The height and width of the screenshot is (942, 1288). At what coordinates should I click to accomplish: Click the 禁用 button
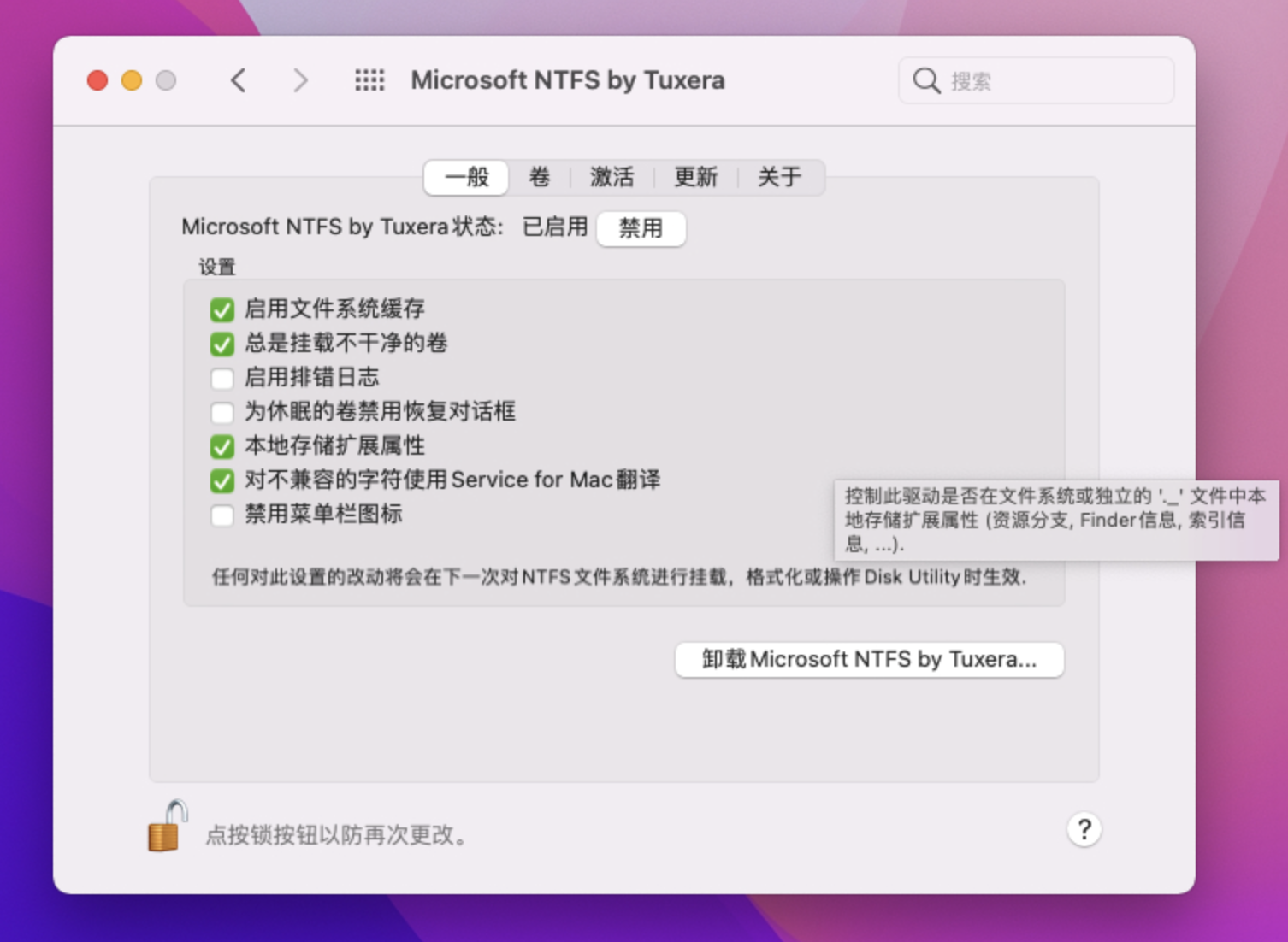pyautogui.click(x=641, y=228)
